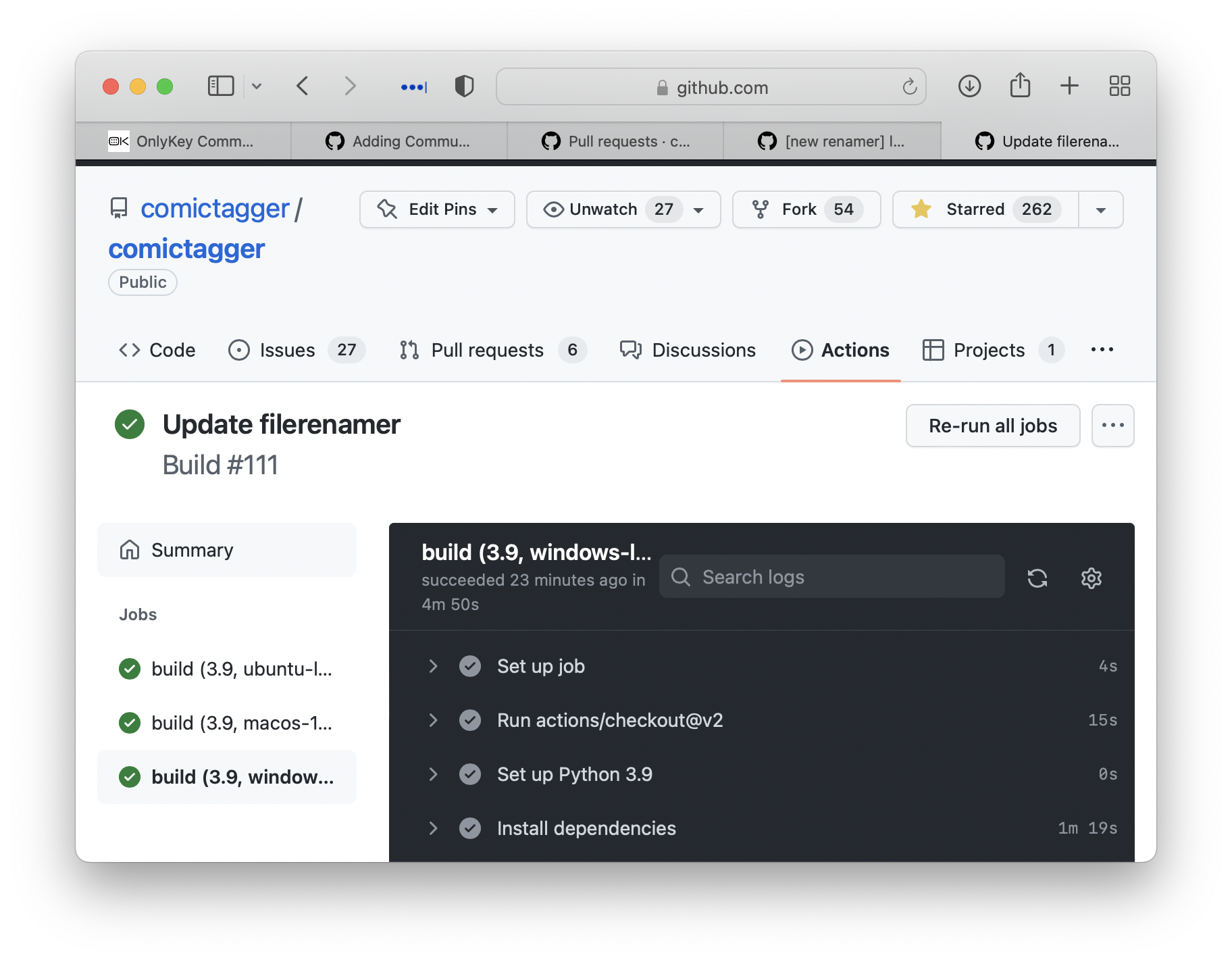This screenshot has width=1232, height=962.
Task: Refresh the workflow log output
Action: (1038, 578)
